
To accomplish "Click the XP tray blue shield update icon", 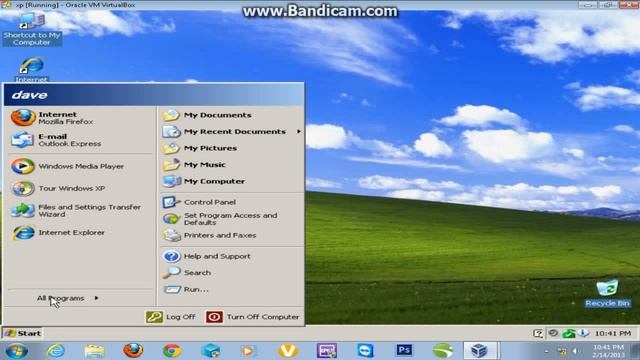I will coord(584,333).
